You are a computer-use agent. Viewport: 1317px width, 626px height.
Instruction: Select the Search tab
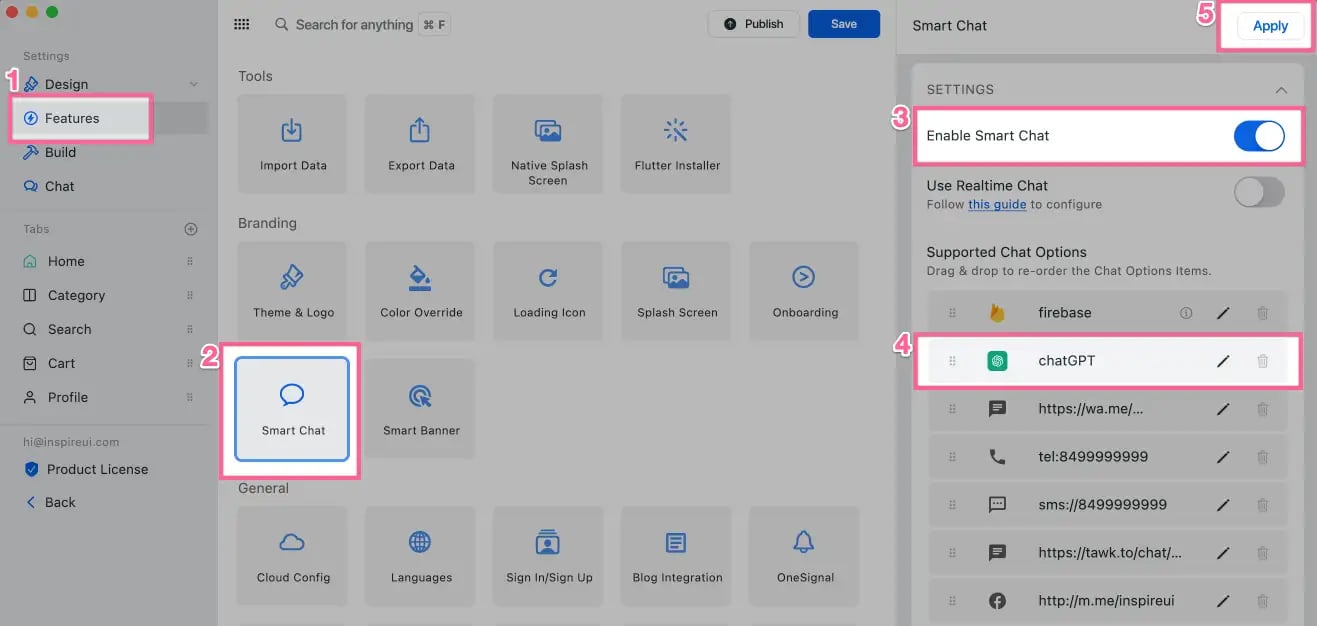(x=69, y=329)
